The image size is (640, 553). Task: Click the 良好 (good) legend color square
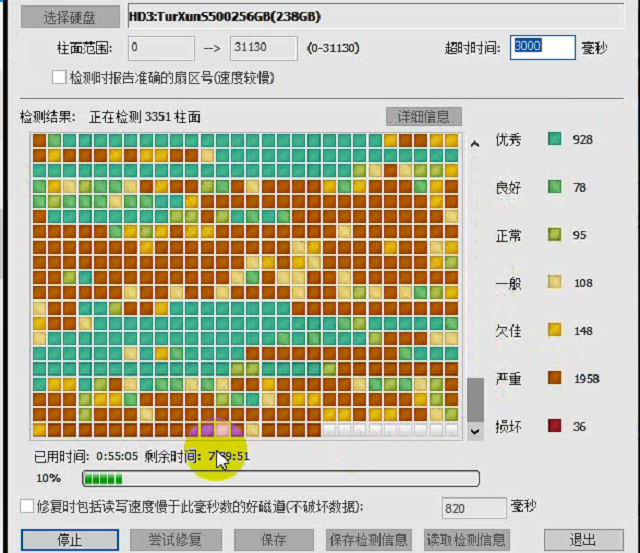(555, 187)
